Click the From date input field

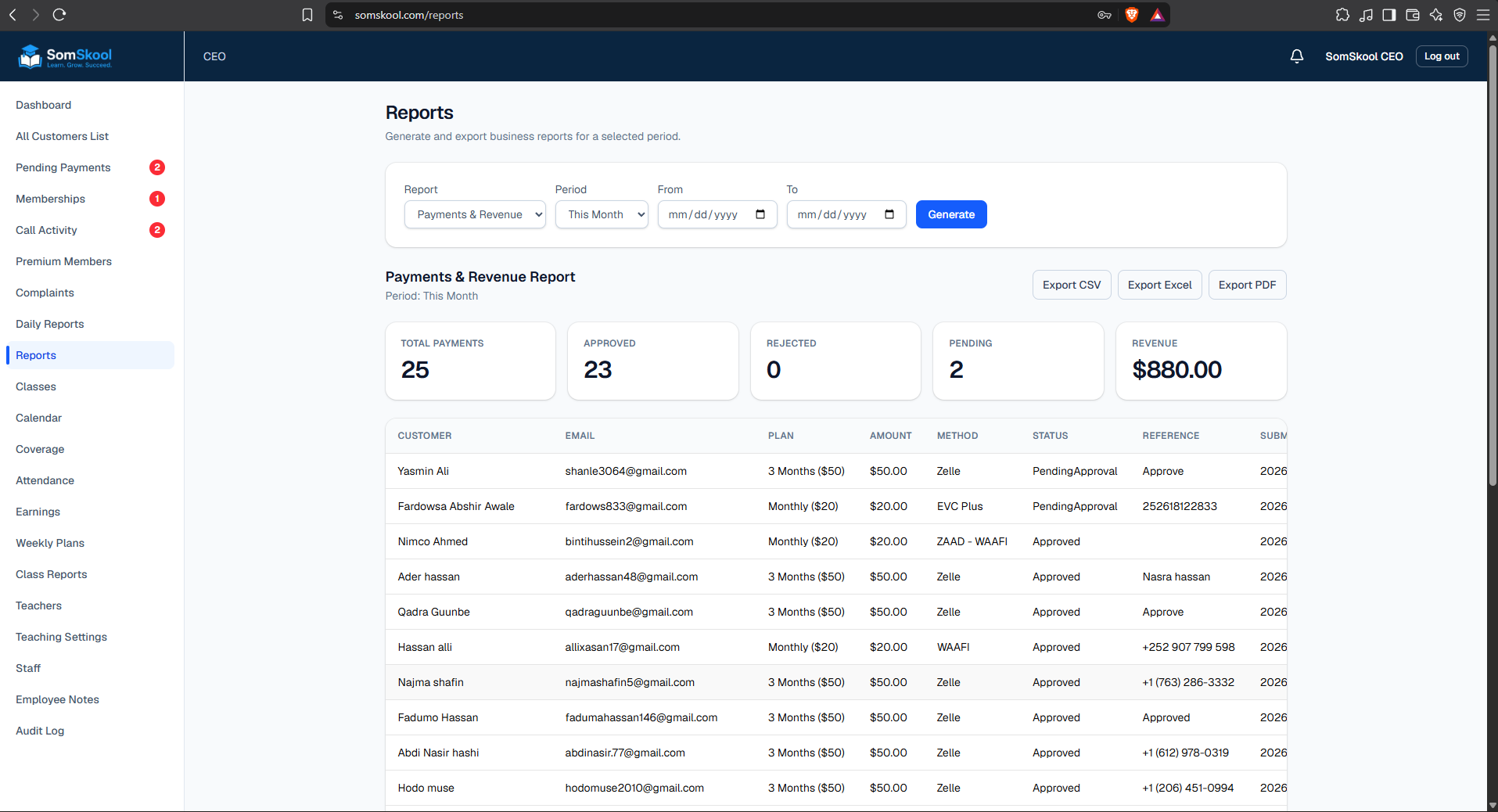coord(717,214)
